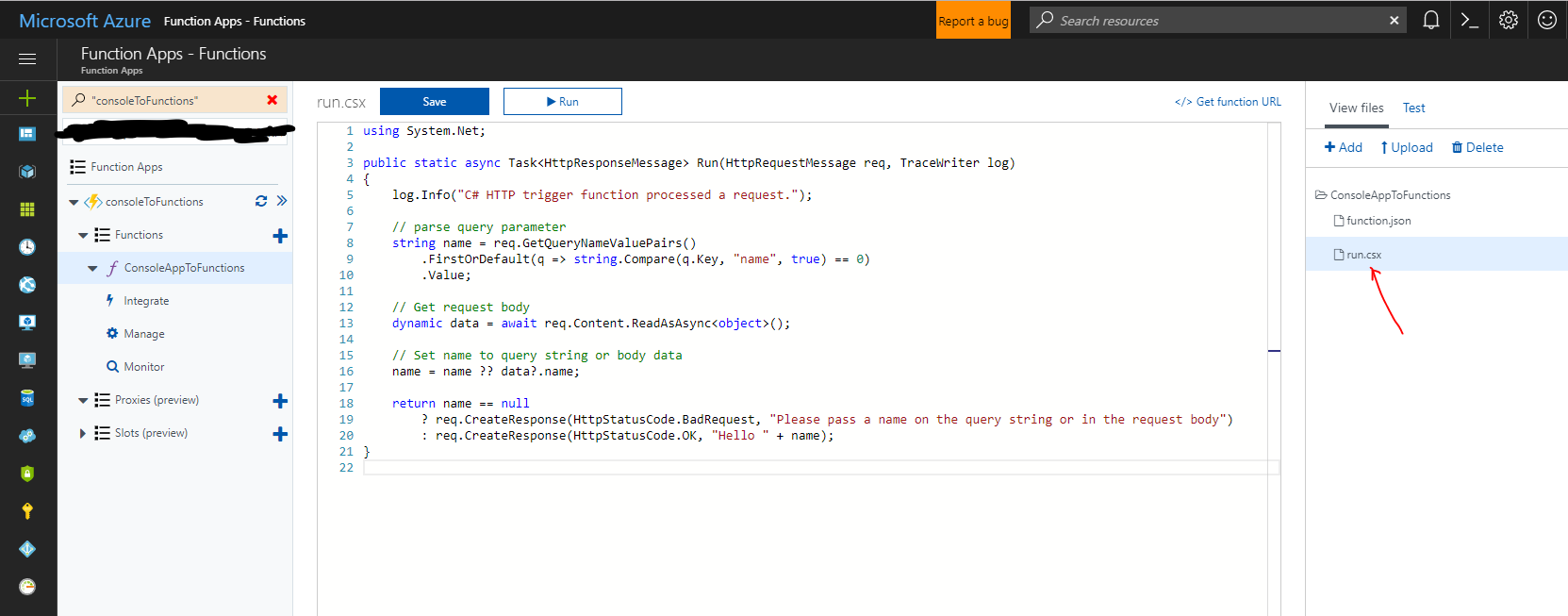
Task: Open the SQL databases sidebar icon
Action: click(27, 398)
